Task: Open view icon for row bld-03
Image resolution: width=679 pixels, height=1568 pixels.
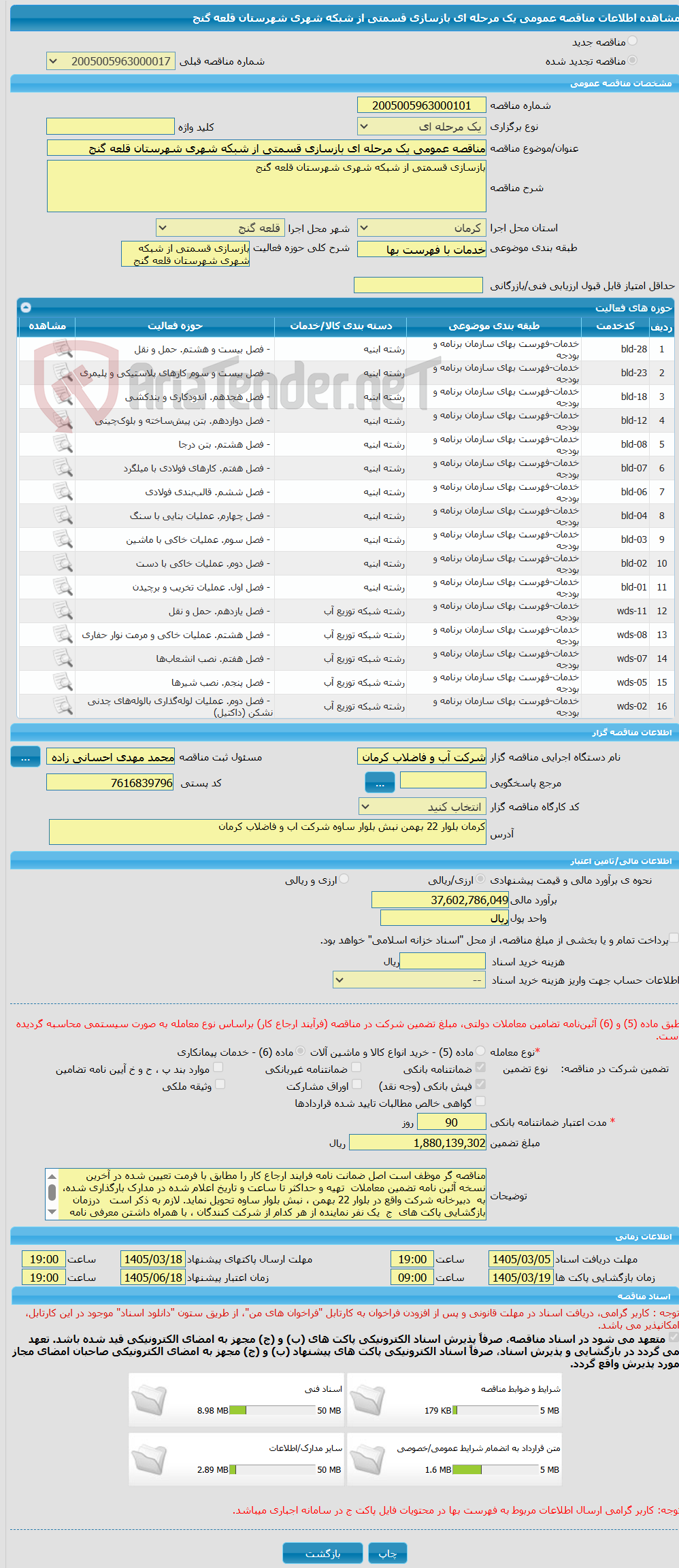Action: 63,539
